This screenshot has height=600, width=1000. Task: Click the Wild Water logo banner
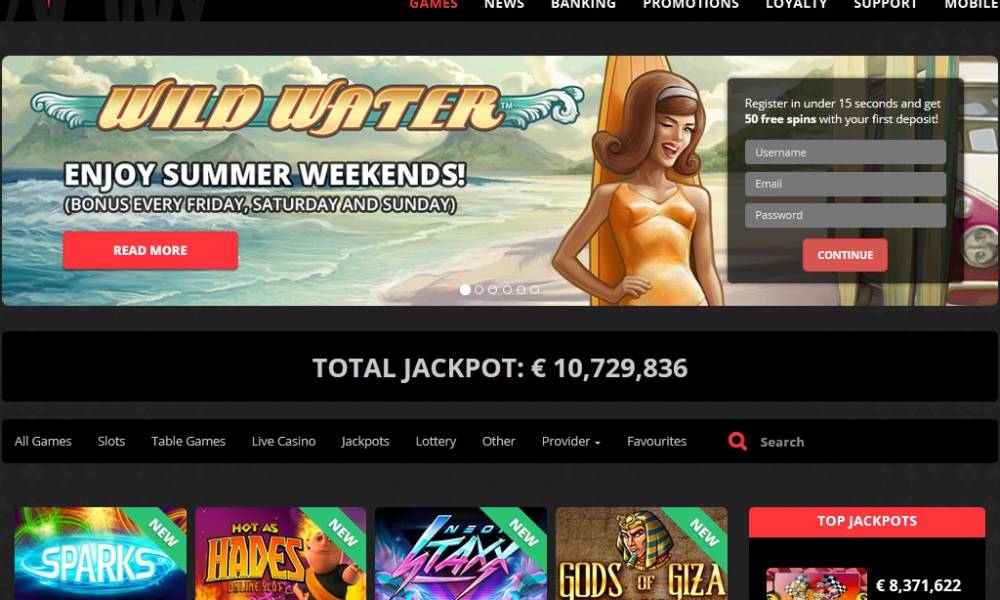coord(306,107)
